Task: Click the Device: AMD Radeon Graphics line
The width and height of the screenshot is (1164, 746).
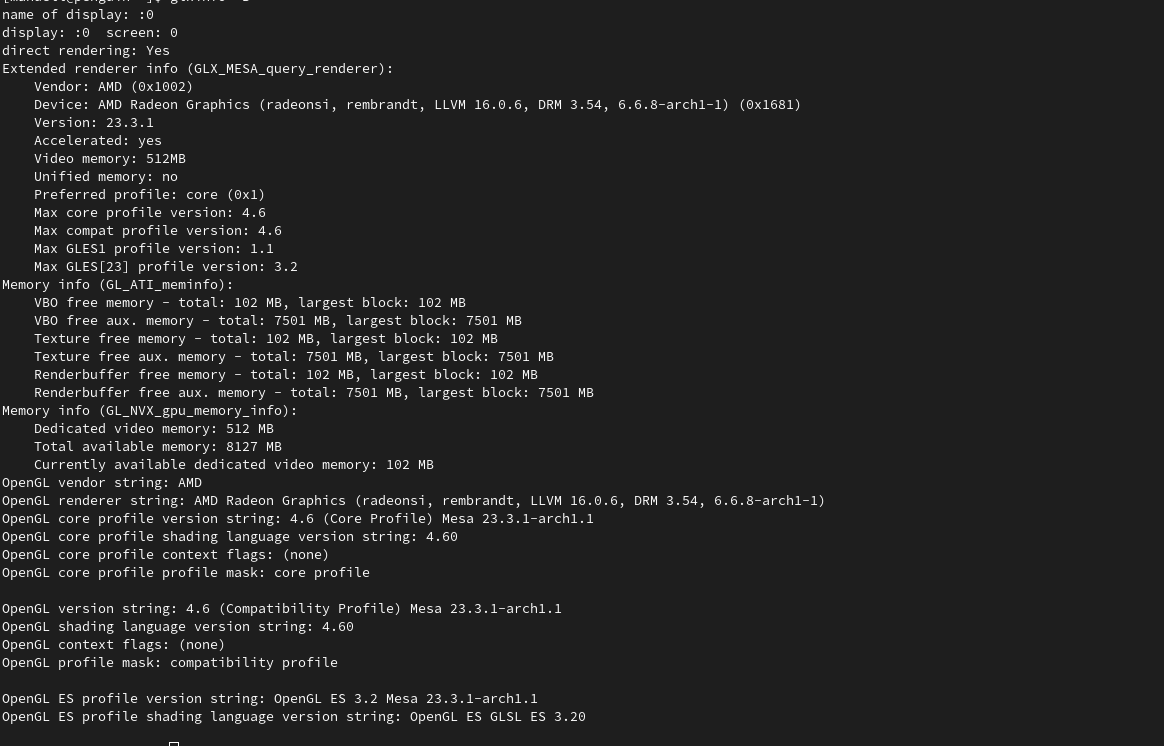Action: click(x=417, y=105)
